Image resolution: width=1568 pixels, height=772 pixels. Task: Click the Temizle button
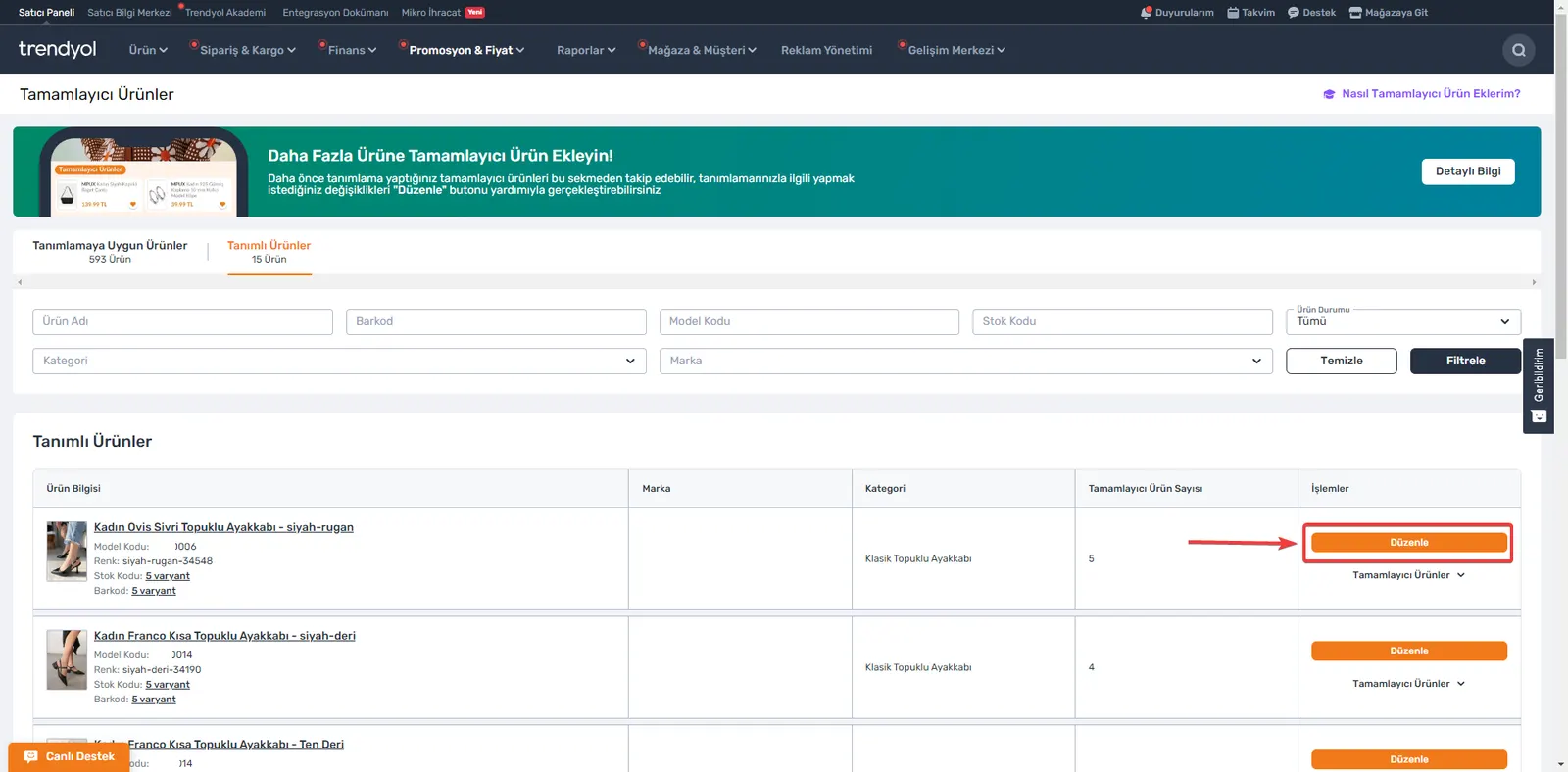(x=1342, y=361)
